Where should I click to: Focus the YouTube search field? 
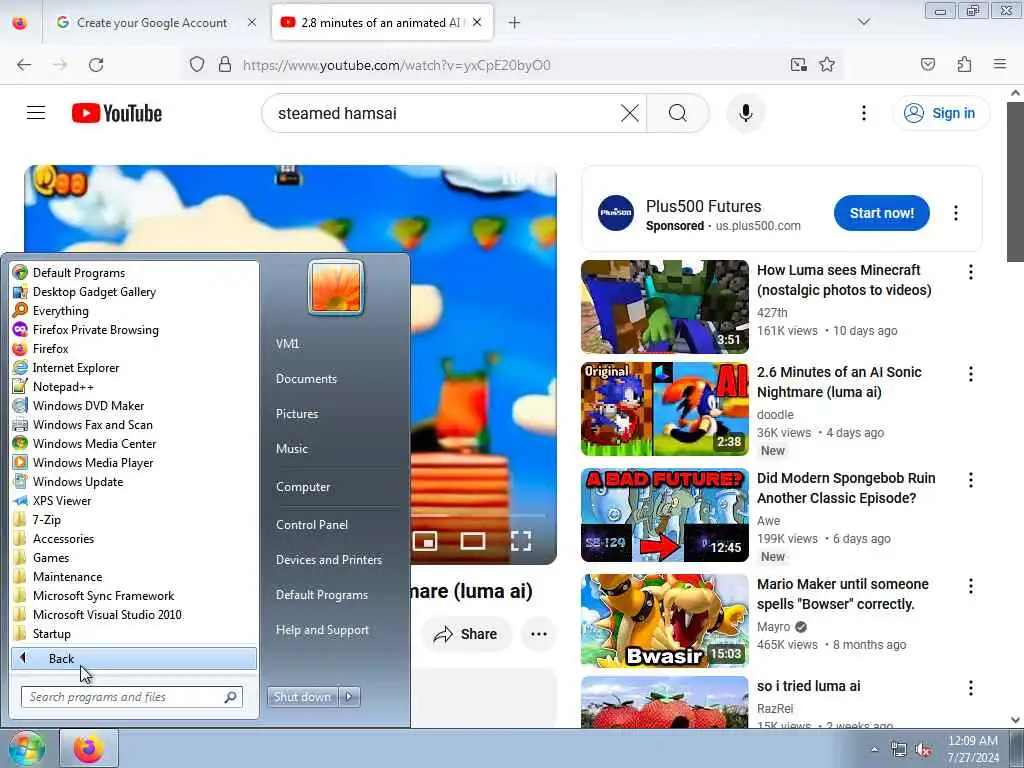(446, 113)
